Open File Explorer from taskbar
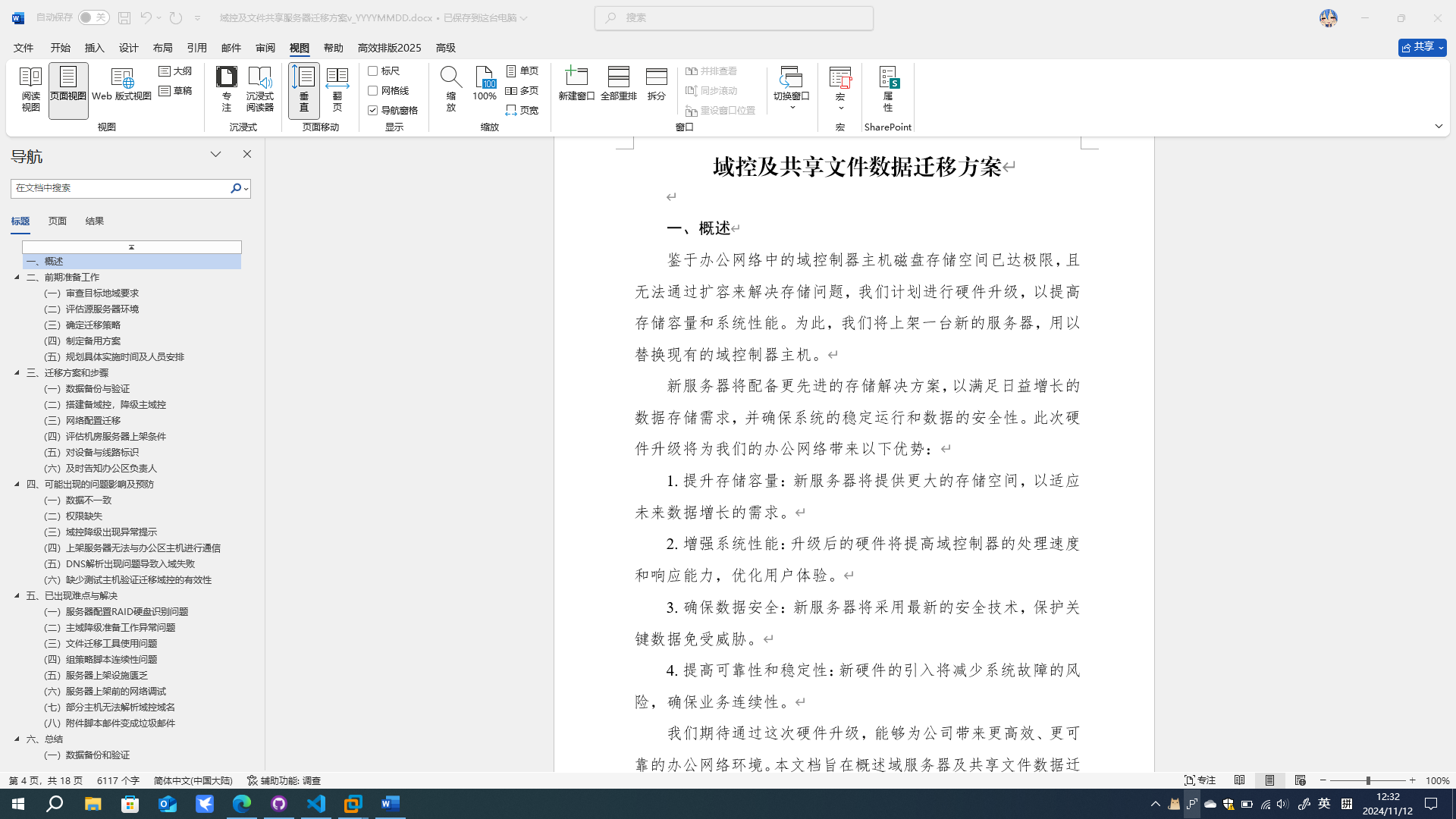 coord(93,804)
